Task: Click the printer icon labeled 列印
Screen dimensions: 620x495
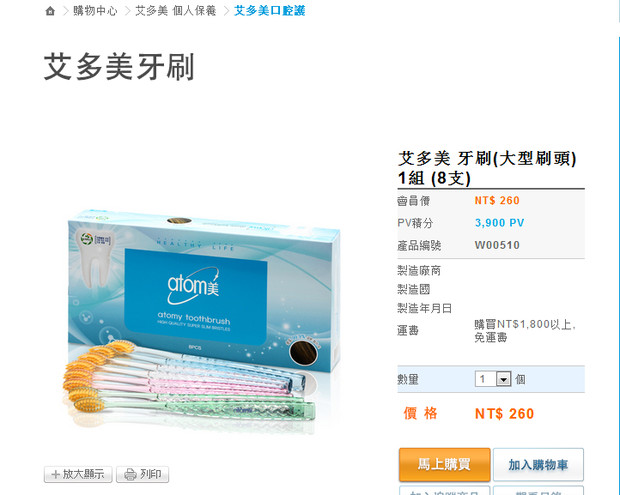Action: click(130, 474)
